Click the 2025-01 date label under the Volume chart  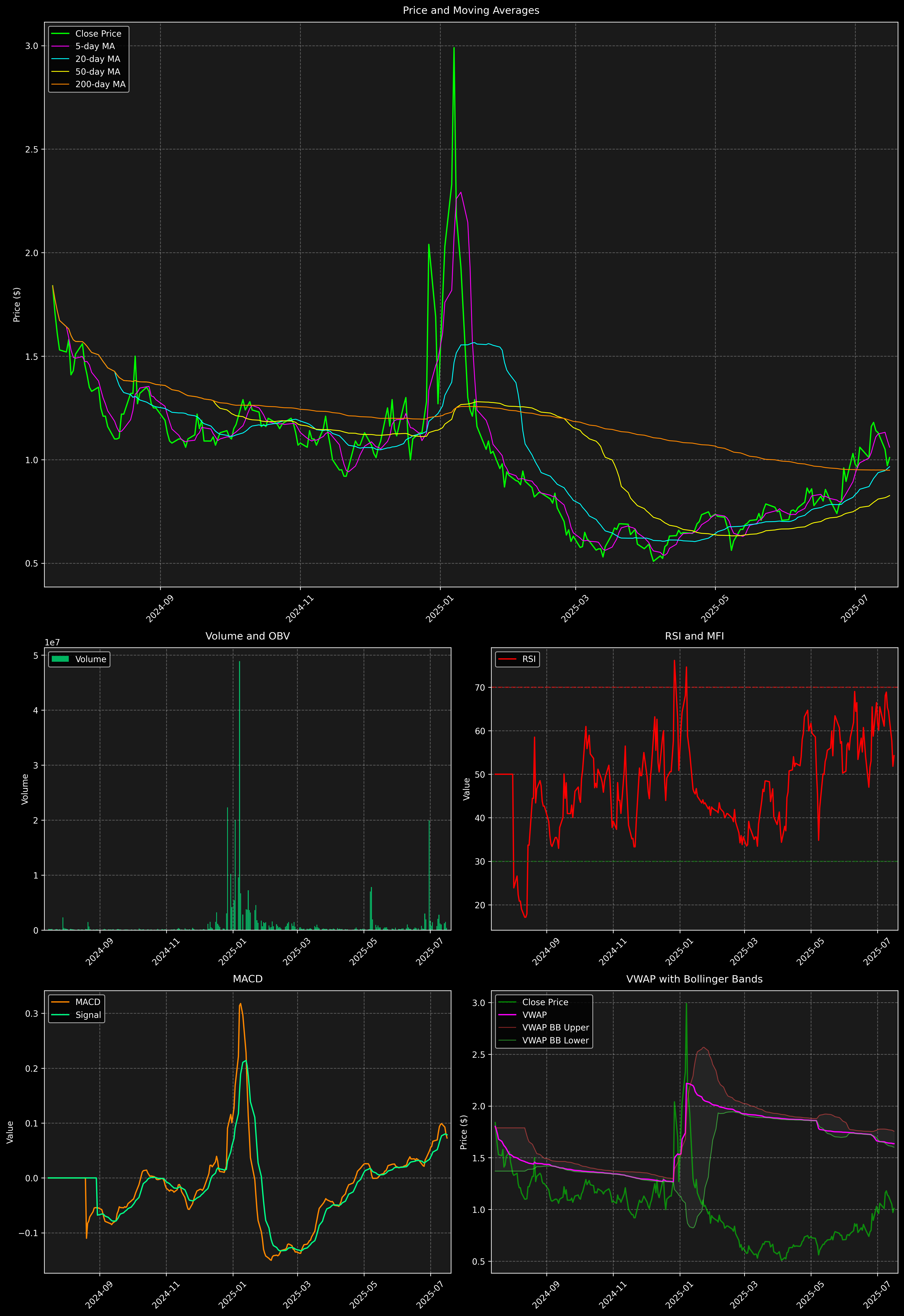232,952
